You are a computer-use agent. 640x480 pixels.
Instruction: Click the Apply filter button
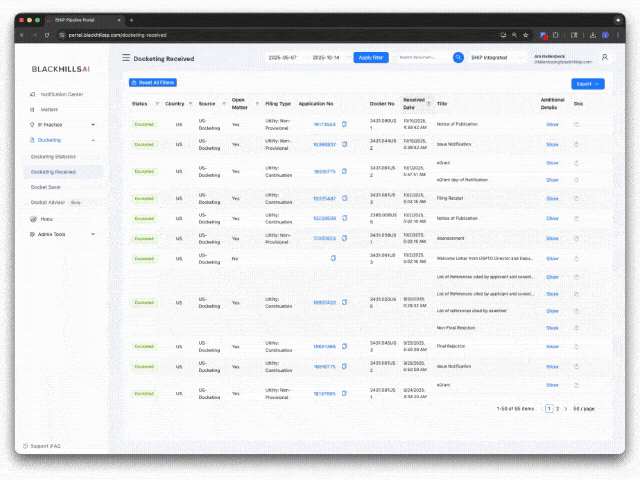point(371,58)
